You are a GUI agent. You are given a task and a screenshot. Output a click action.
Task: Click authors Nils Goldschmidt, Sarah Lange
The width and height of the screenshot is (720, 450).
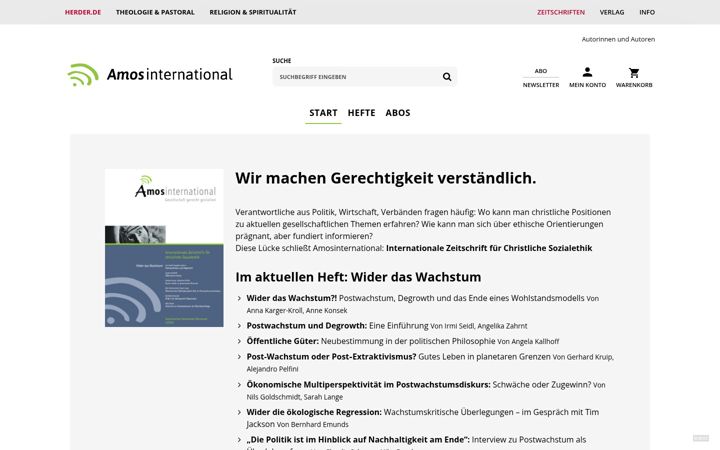click(x=295, y=397)
